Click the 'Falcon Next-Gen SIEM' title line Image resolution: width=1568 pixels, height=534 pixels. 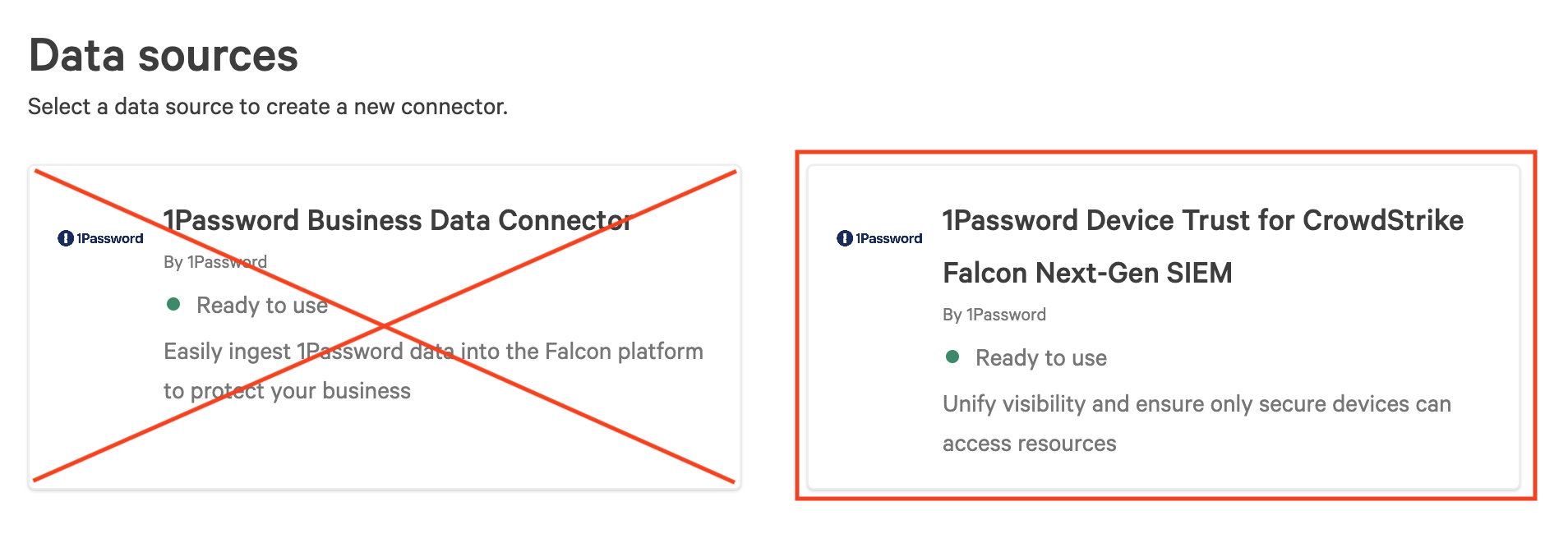point(1087,273)
